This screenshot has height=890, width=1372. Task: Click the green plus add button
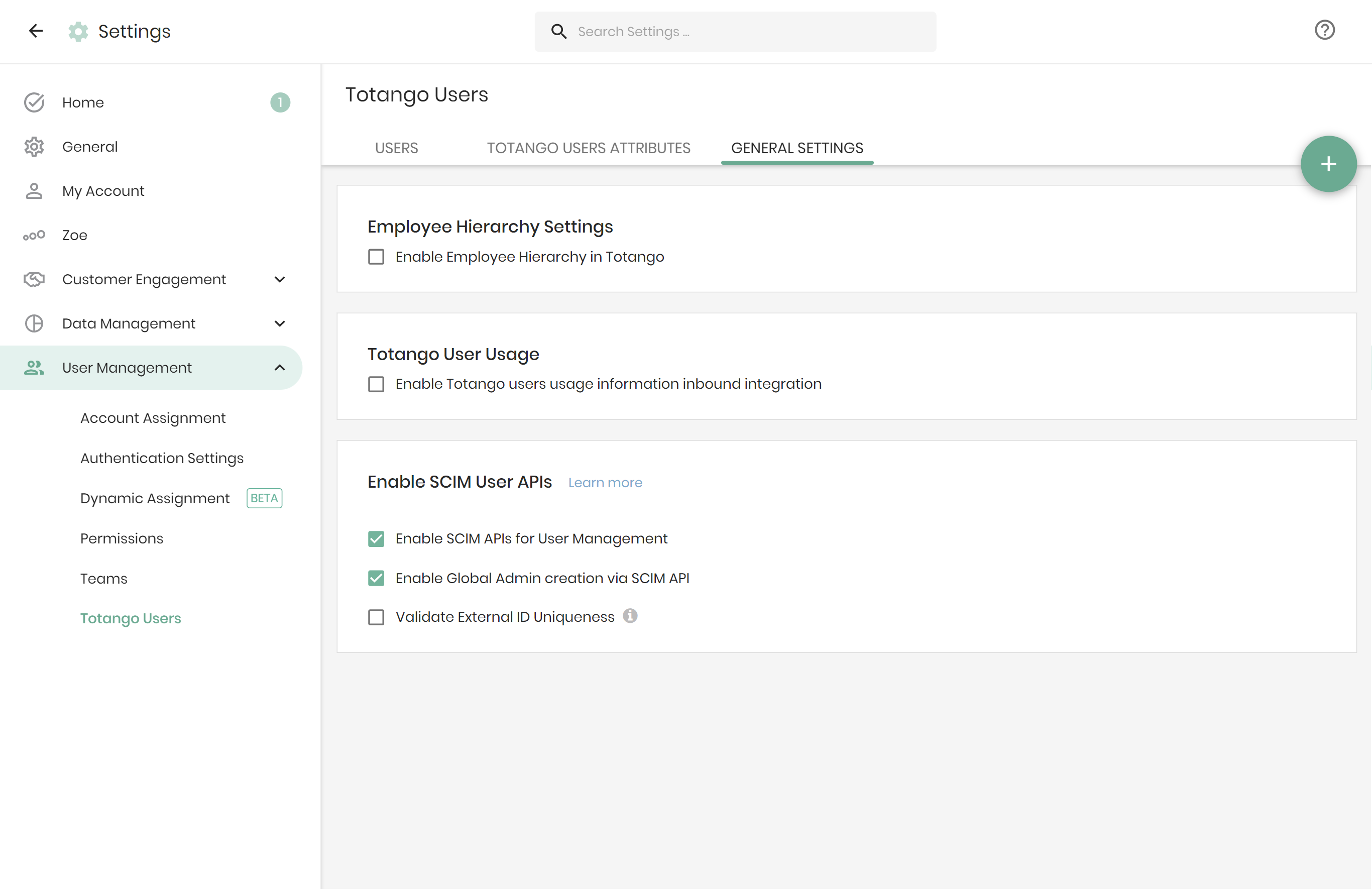[x=1328, y=164]
